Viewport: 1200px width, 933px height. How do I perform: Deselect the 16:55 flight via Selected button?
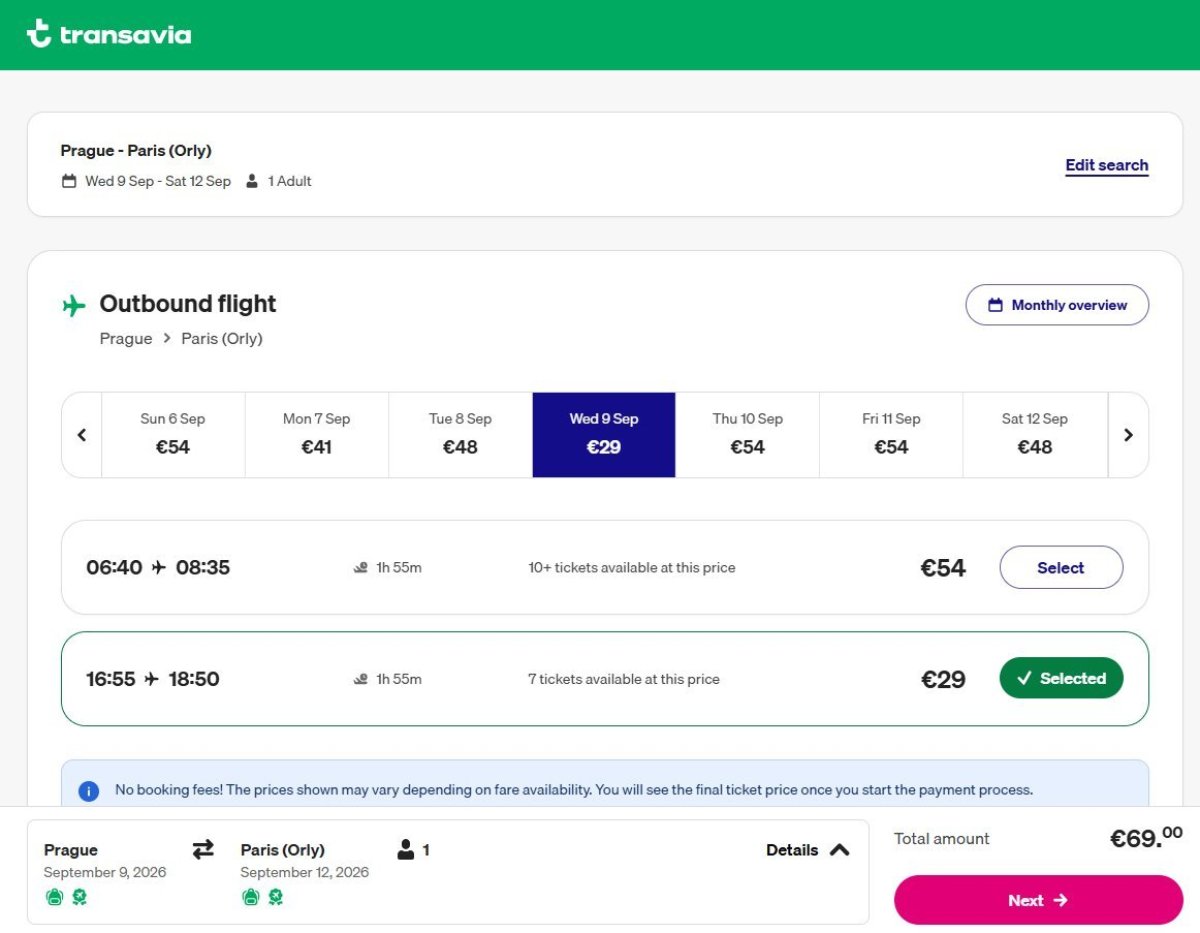click(1060, 679)
